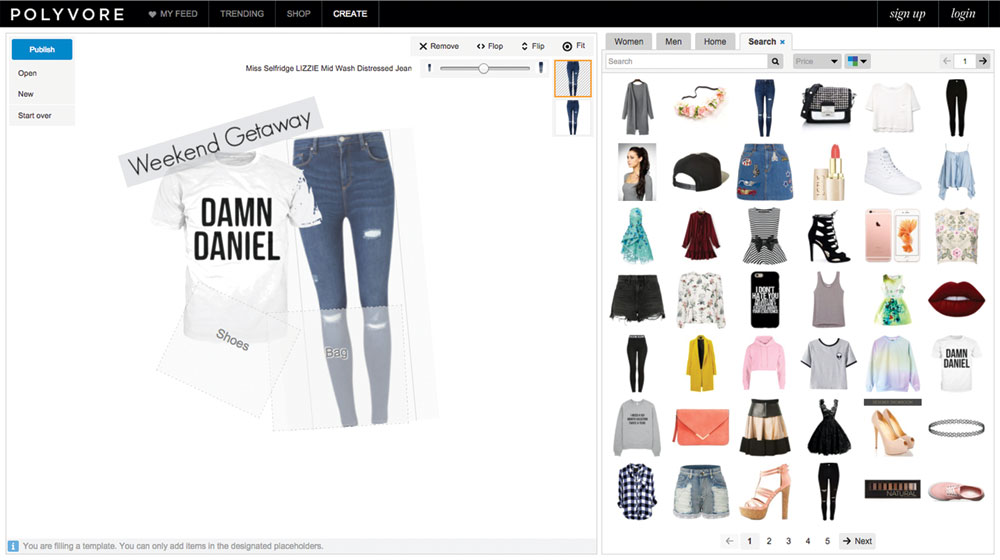1000x560 pixels.
Task: Click the search magnifier icon
Action: pyautogui.click(x=776, y=61)
